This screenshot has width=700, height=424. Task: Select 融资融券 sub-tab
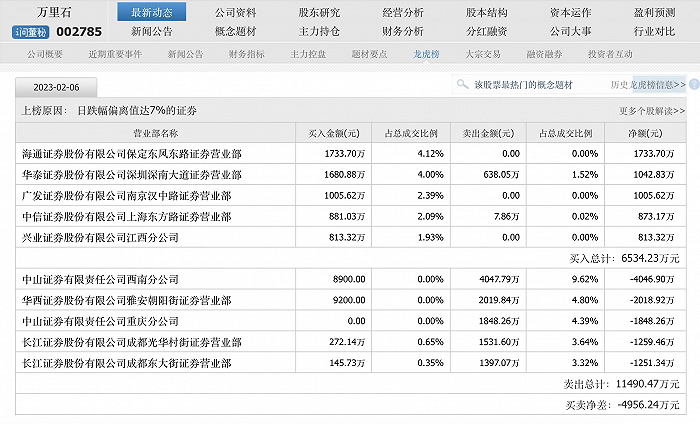pyautogui.click(x=544, y=54)
